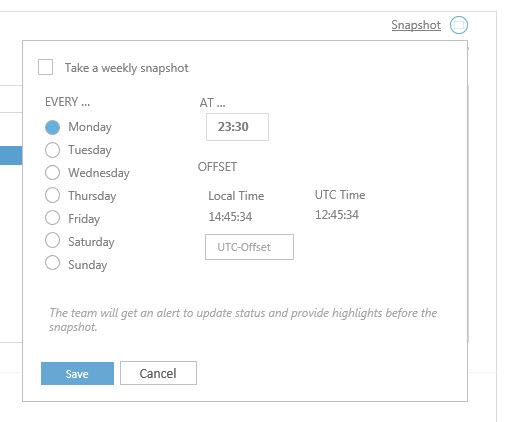Pick Thursday for the snapshot

pyautogui.click(x=52, y=195)
